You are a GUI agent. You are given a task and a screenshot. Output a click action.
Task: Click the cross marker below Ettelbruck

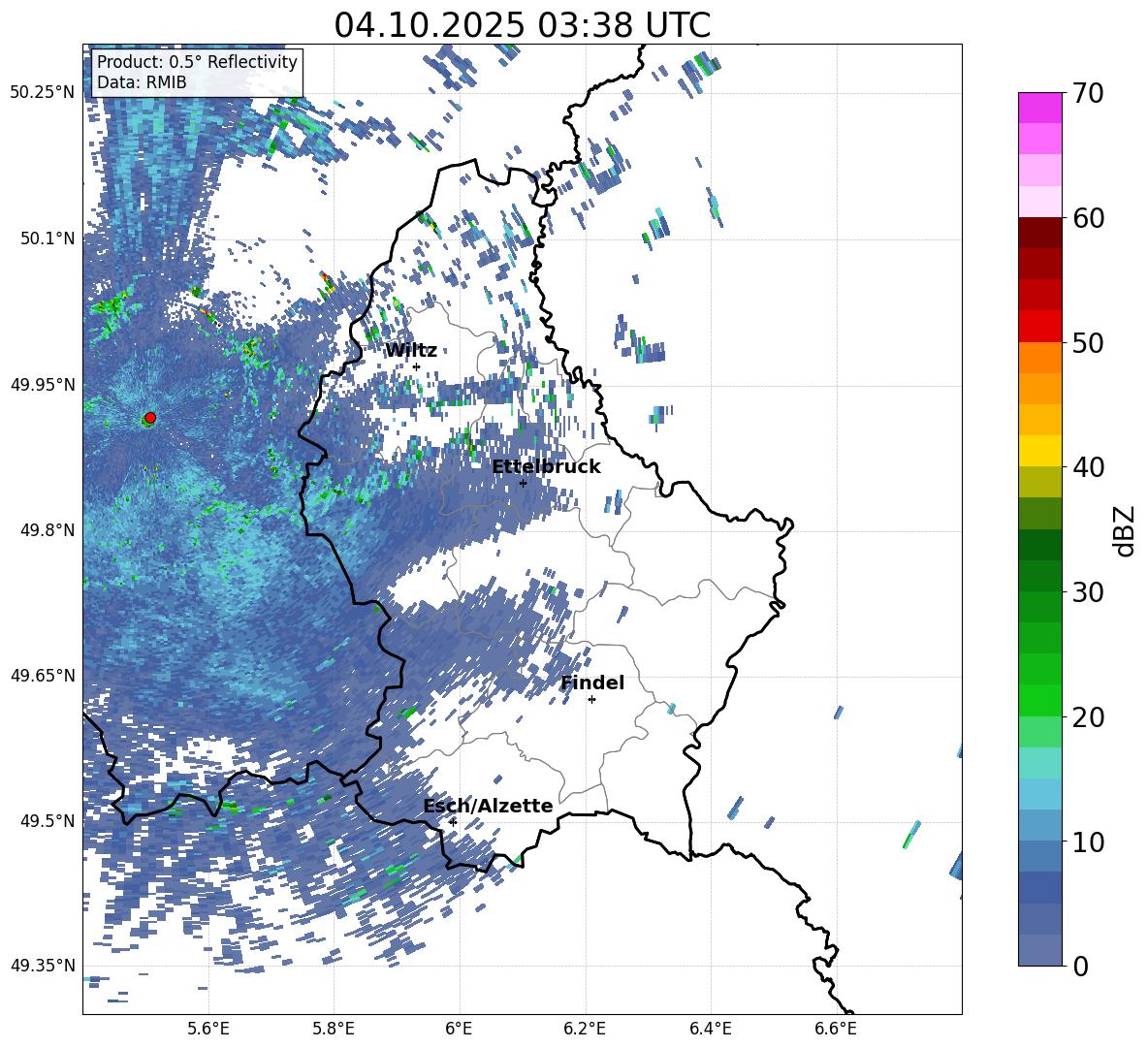pyautogui.click(x=523, y=484)
